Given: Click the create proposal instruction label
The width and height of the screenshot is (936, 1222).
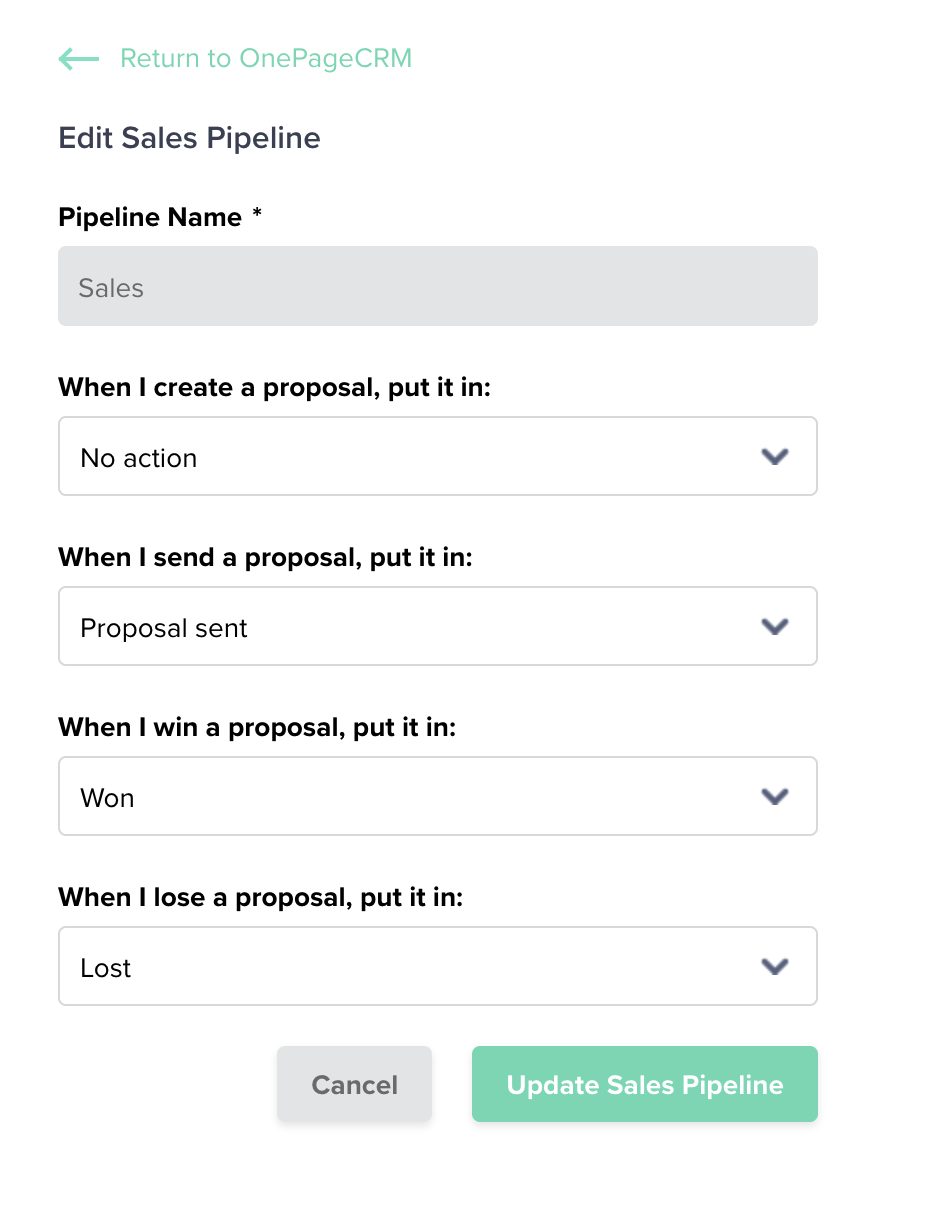Looking at the screenshot, I should pyautogui.click(x=274, y=387).
